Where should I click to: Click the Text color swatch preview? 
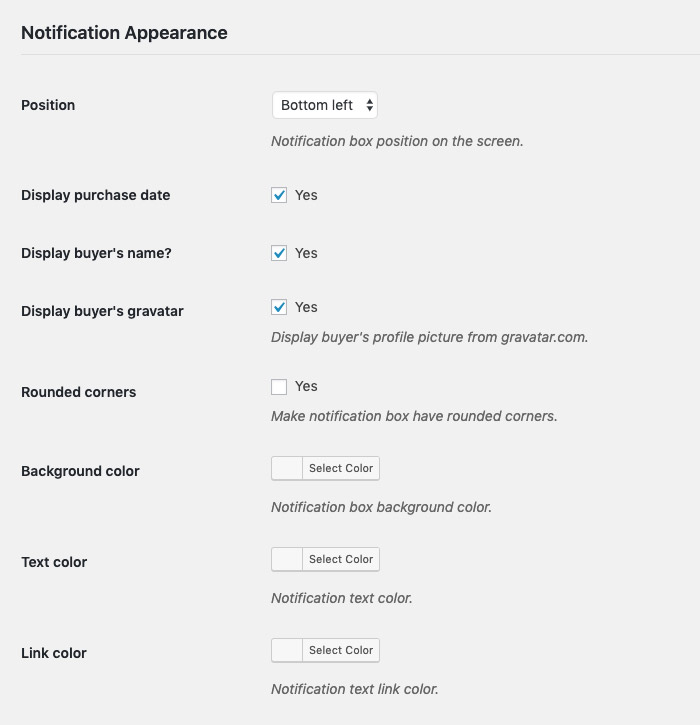click(x=287, y=559)
